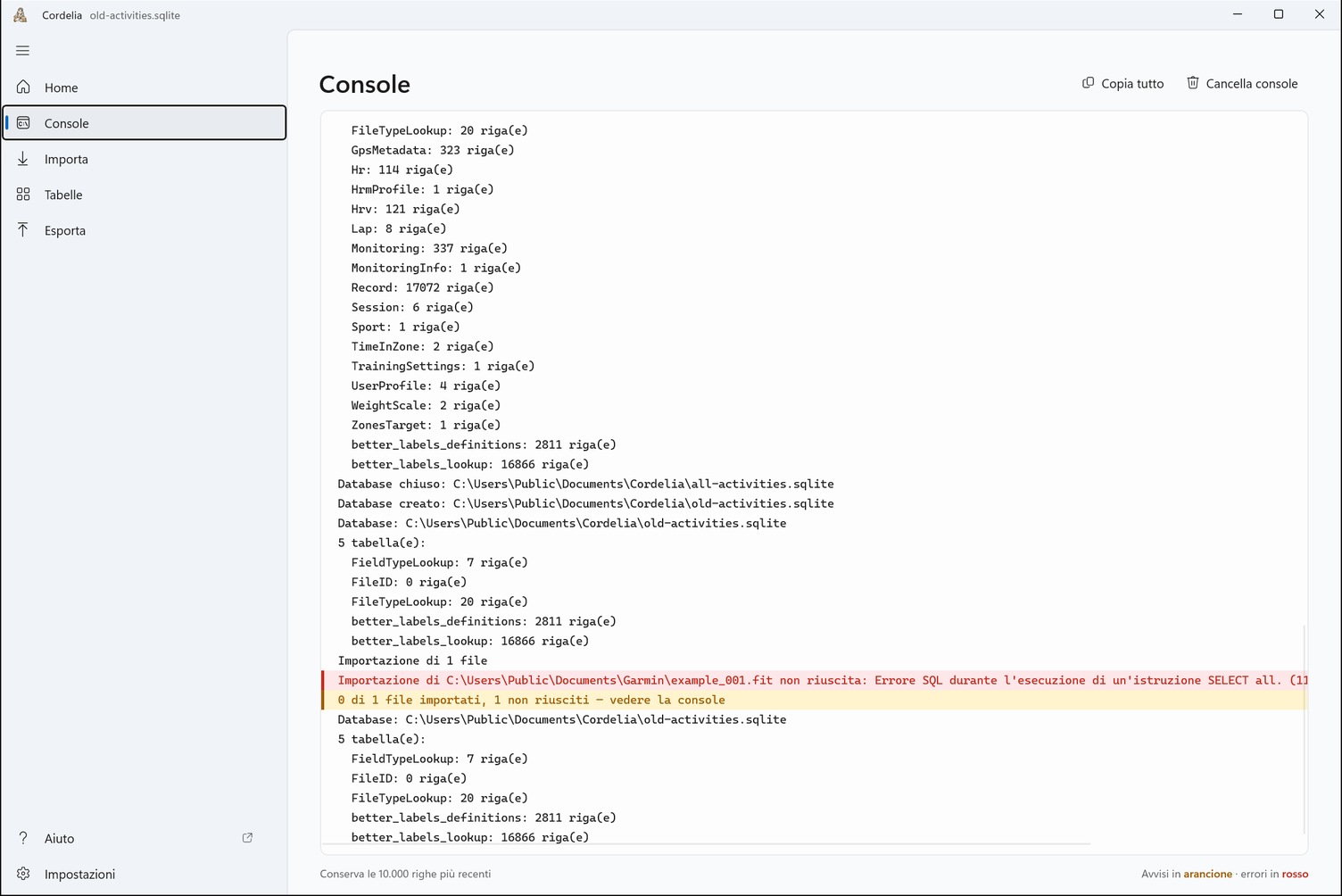This screenshot has height=896, width=1342.
Task: Click the 'Importazione di 1 file' line
Action: [x=412, y=660]
